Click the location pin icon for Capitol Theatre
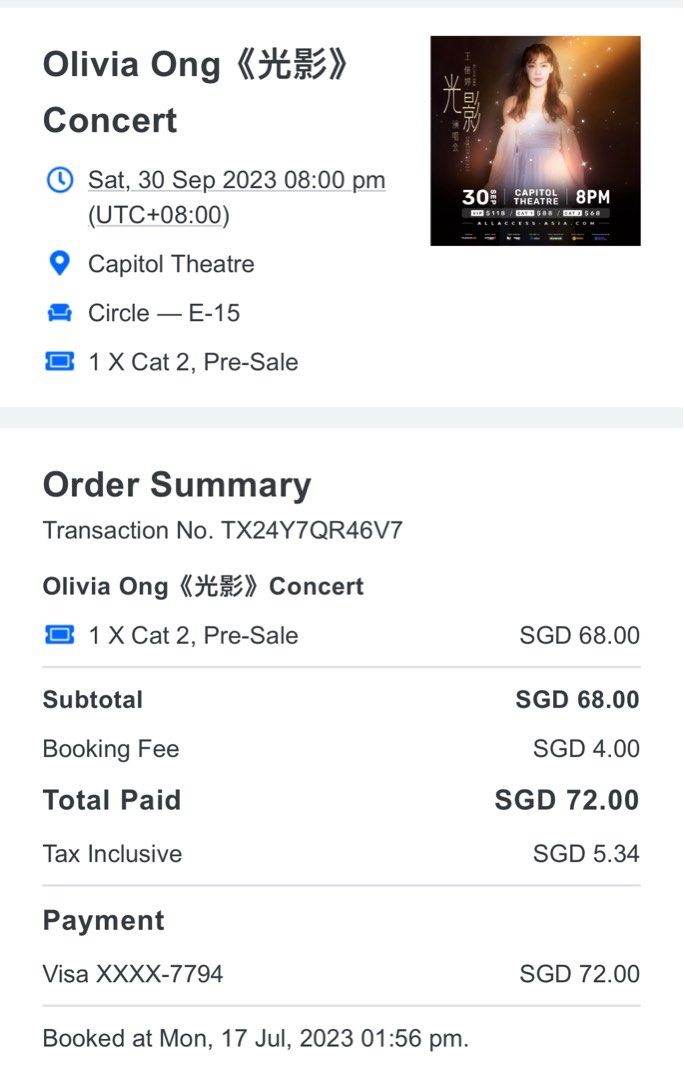The image size is (684, 1080). (x=60, y=264)
